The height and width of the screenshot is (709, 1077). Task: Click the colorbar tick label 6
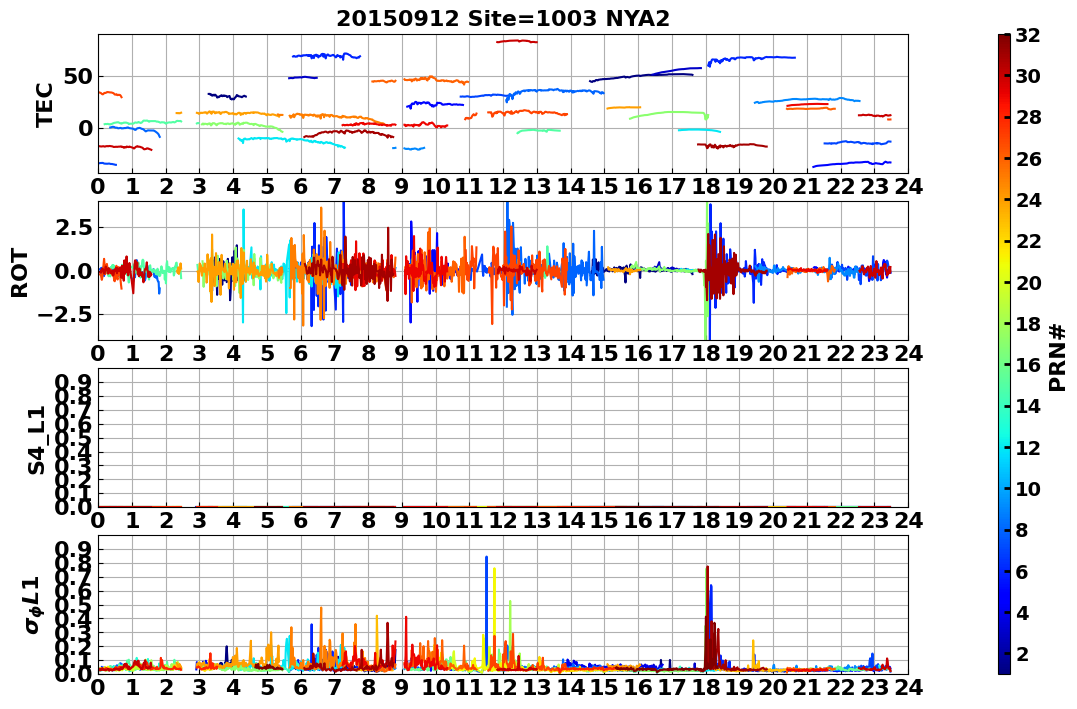click(x=1022, y=571)
